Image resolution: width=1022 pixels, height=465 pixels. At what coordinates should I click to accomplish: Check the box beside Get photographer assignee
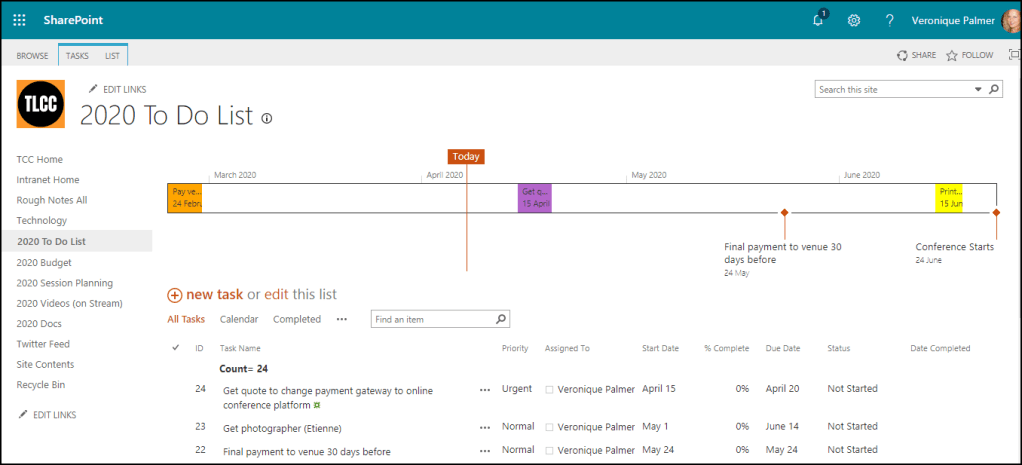[x=549, y=427]
